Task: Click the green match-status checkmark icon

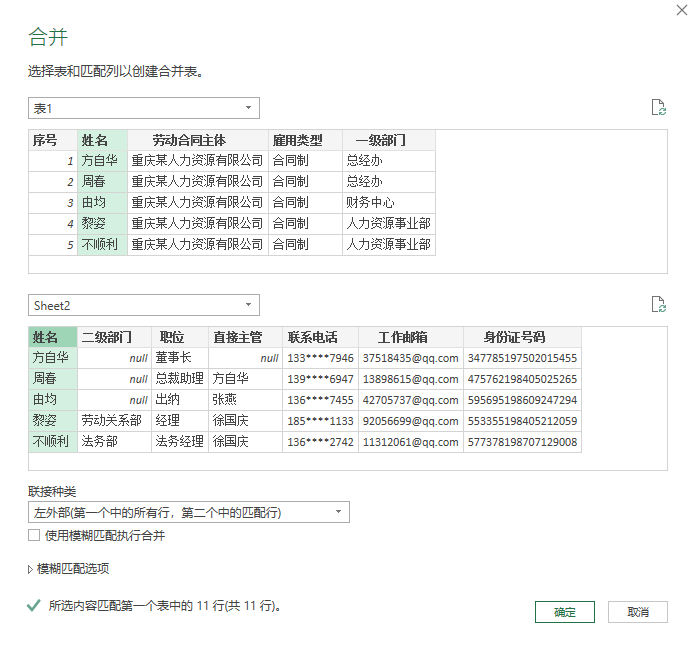Action: 34,605
